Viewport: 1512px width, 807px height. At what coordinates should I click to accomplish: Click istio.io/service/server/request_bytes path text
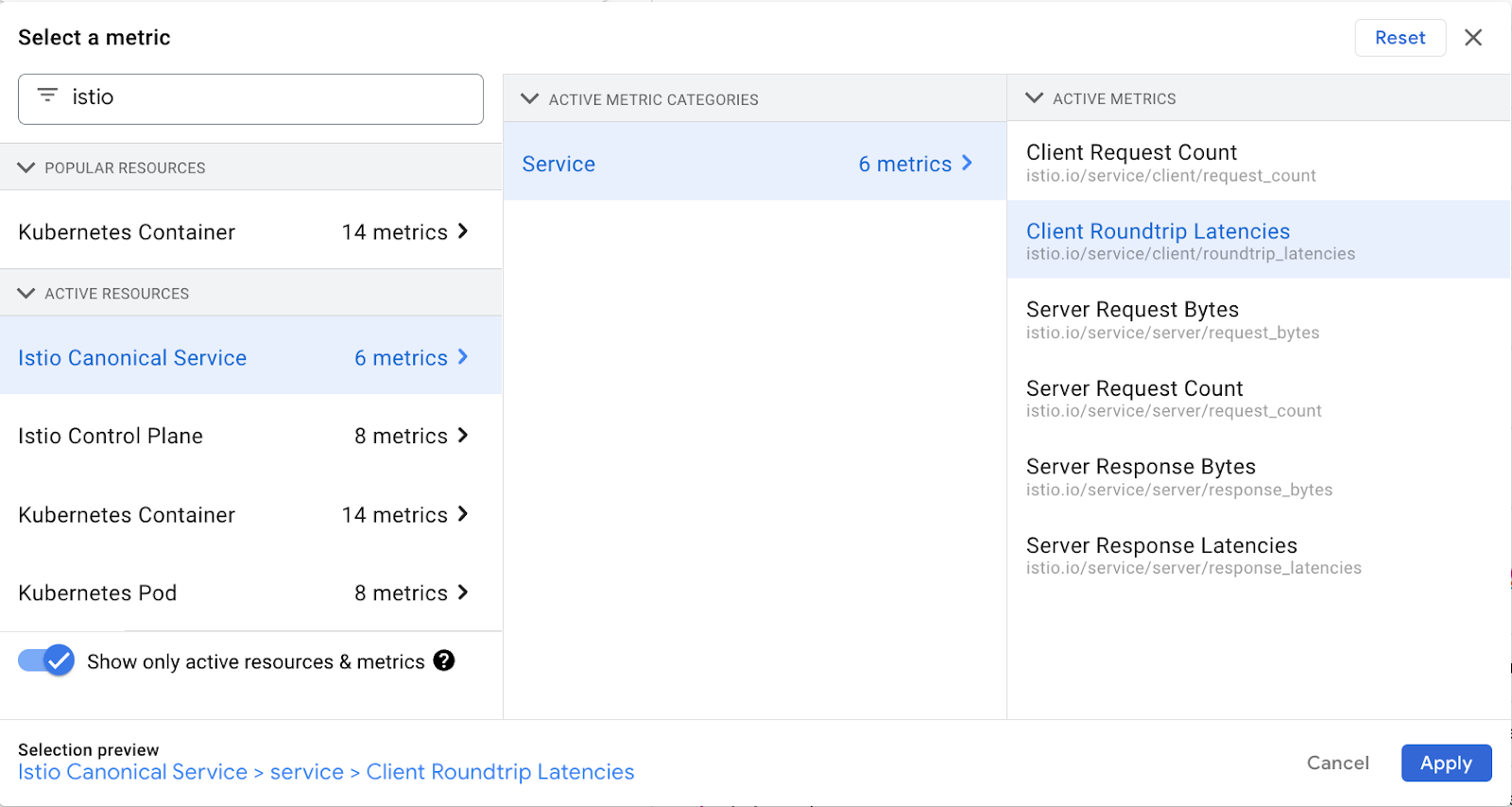[1173, 333]
